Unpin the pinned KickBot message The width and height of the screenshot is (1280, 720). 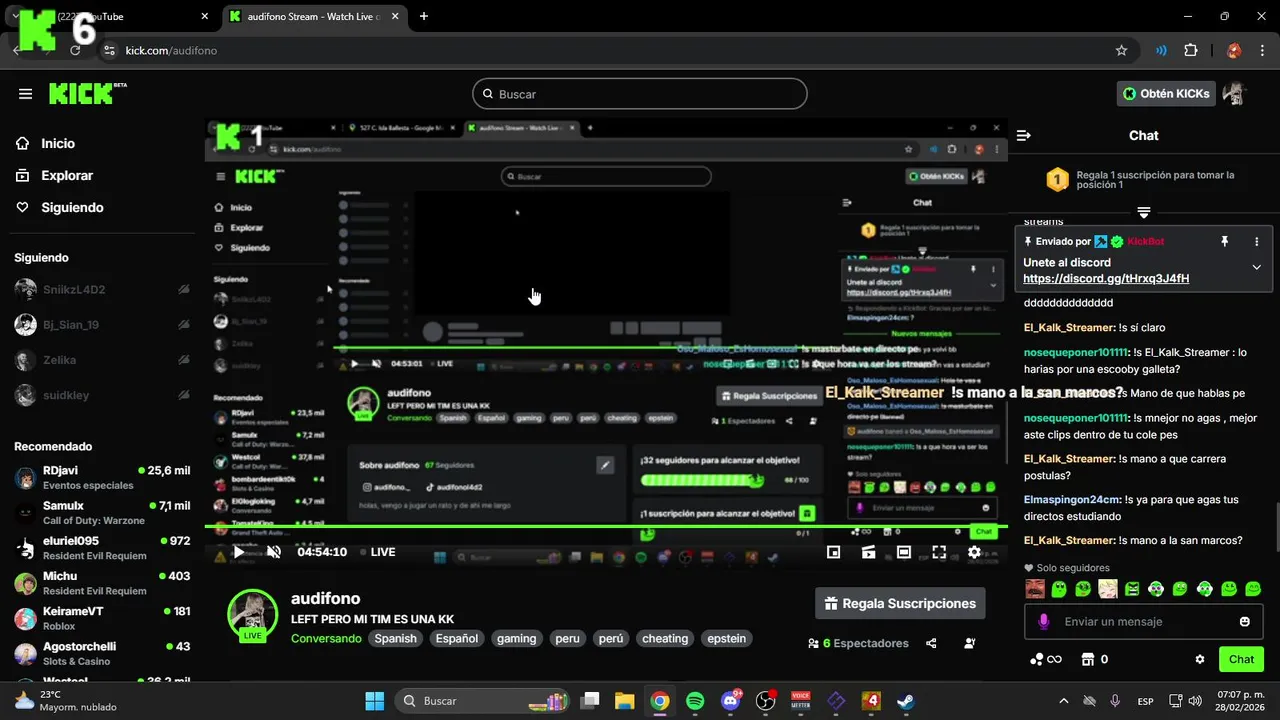click(1224, 242)
